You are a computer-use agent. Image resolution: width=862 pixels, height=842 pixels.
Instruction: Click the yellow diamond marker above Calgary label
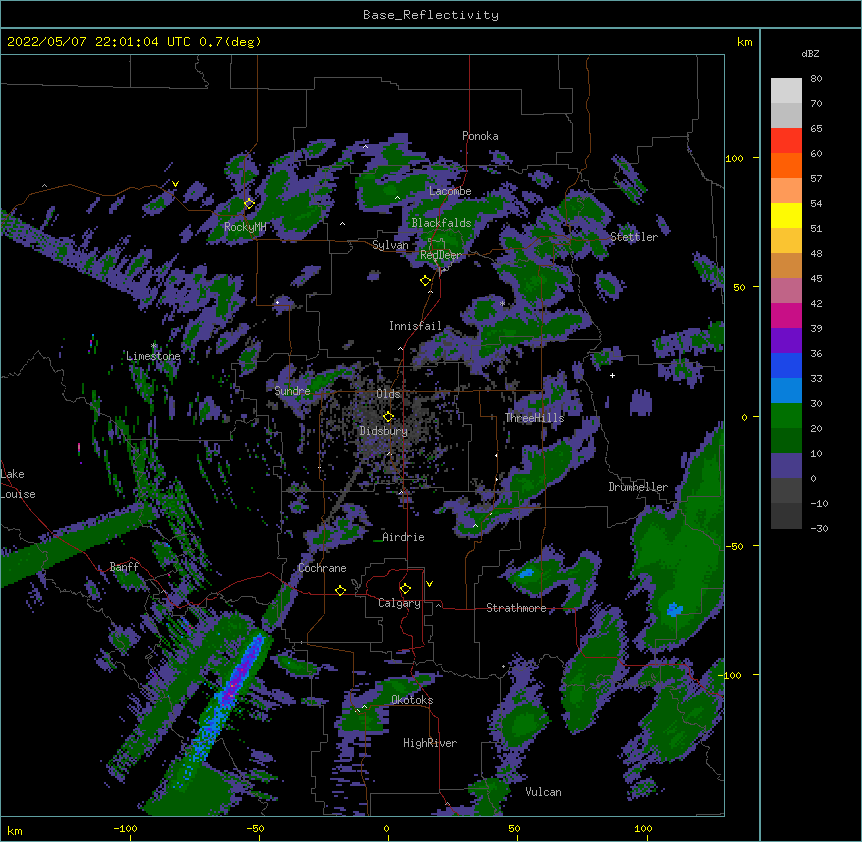(405, 589)
